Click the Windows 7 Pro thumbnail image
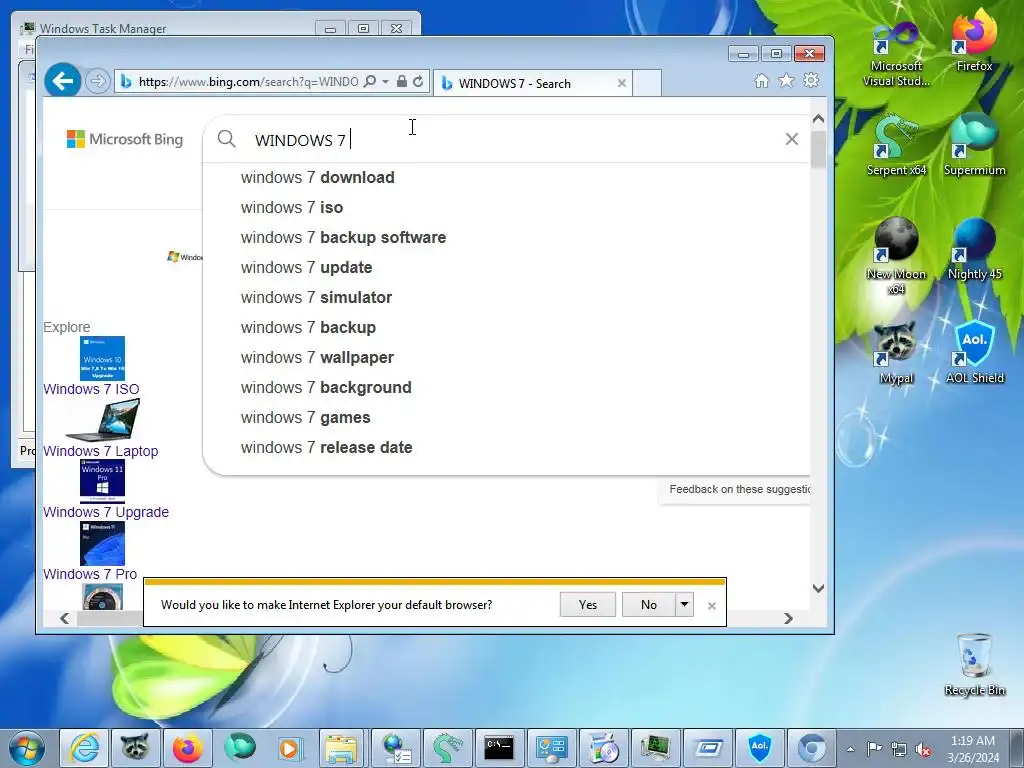1024x768 pixels. point(102,543)
